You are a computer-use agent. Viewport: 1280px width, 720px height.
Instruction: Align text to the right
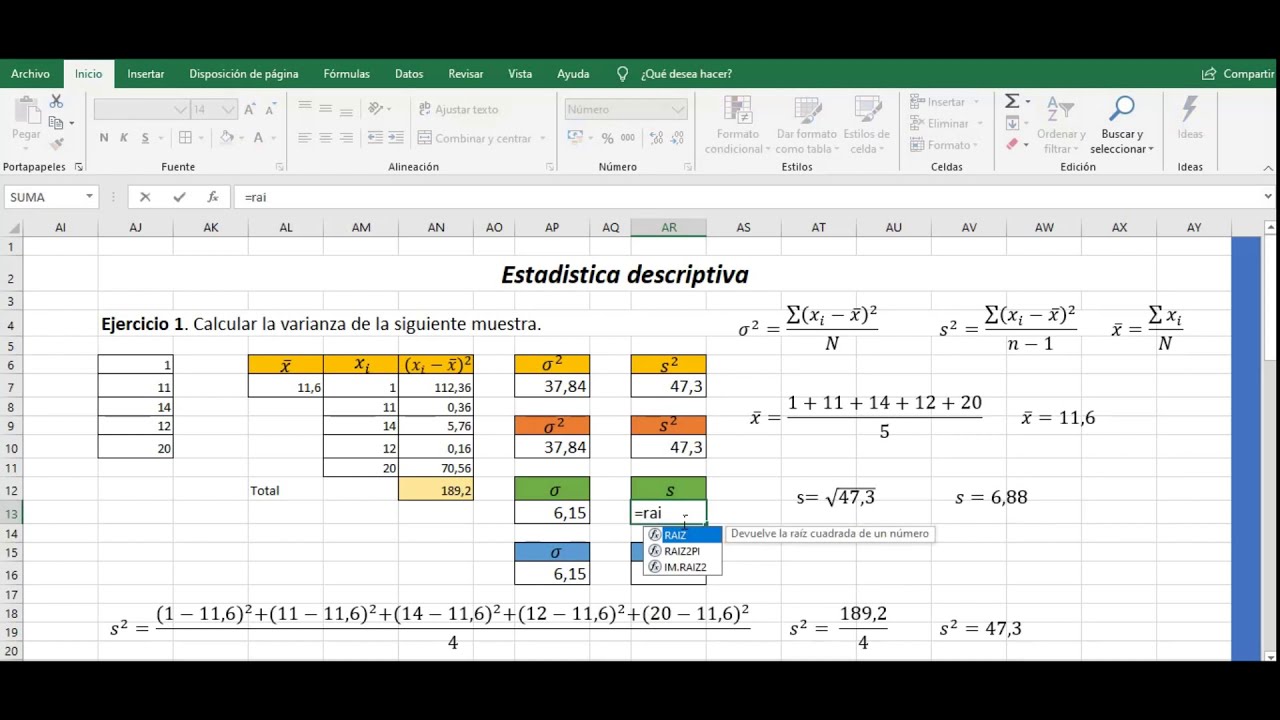click(346, 138)
